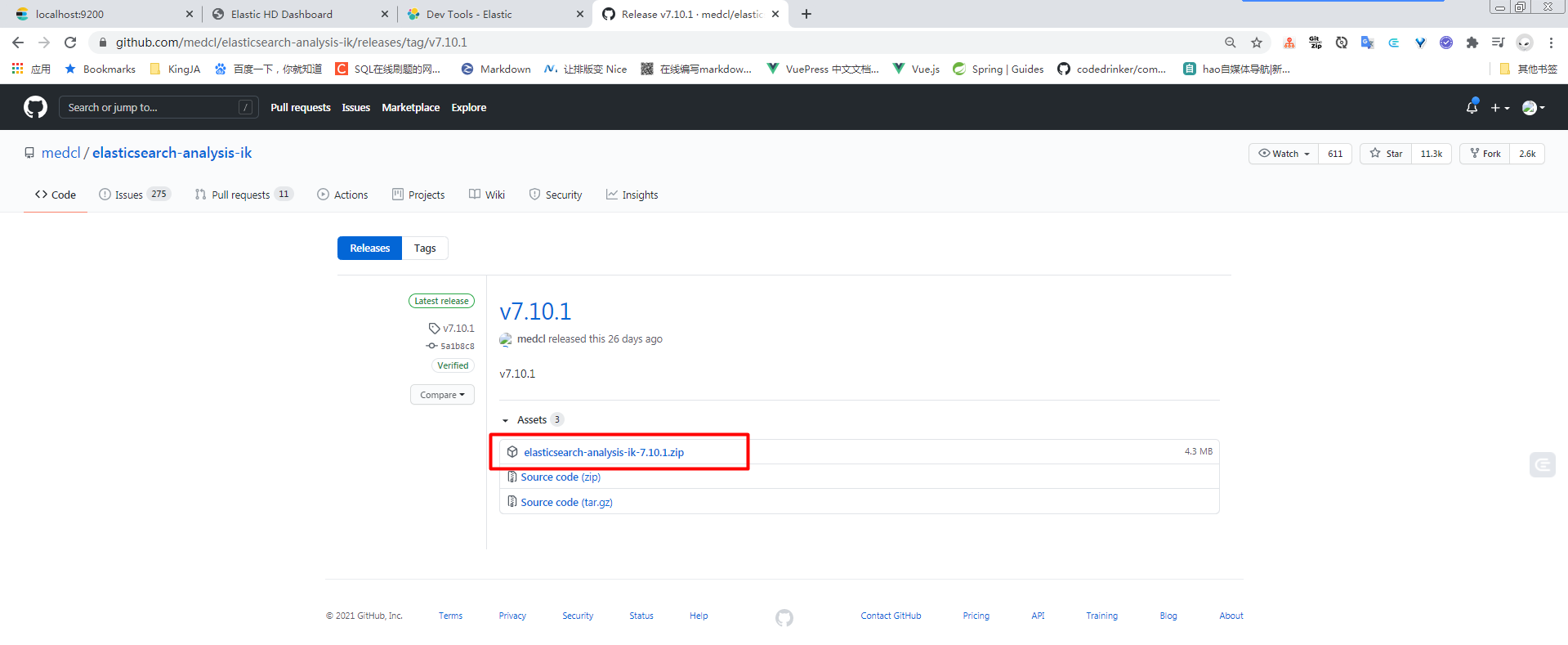The image size is (1568, 645).
Task: Open the create new plus menu
Action: [x=1499, y=107]
